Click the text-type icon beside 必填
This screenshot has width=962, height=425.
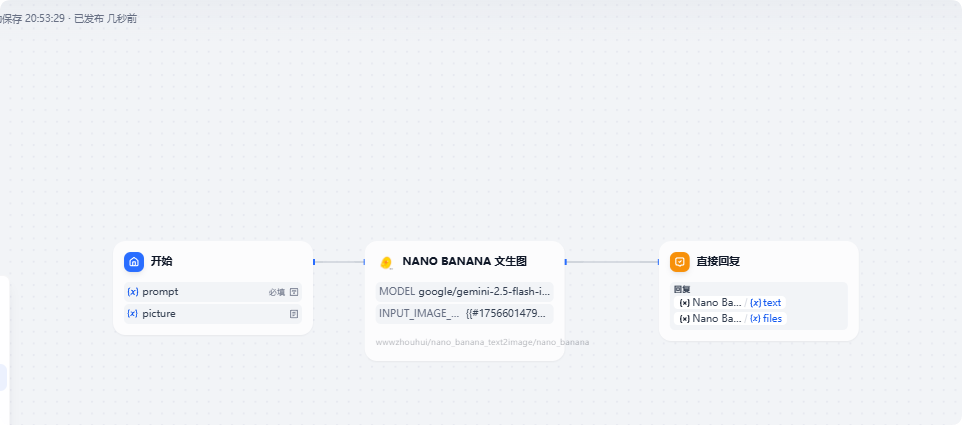tap(294, 292)
